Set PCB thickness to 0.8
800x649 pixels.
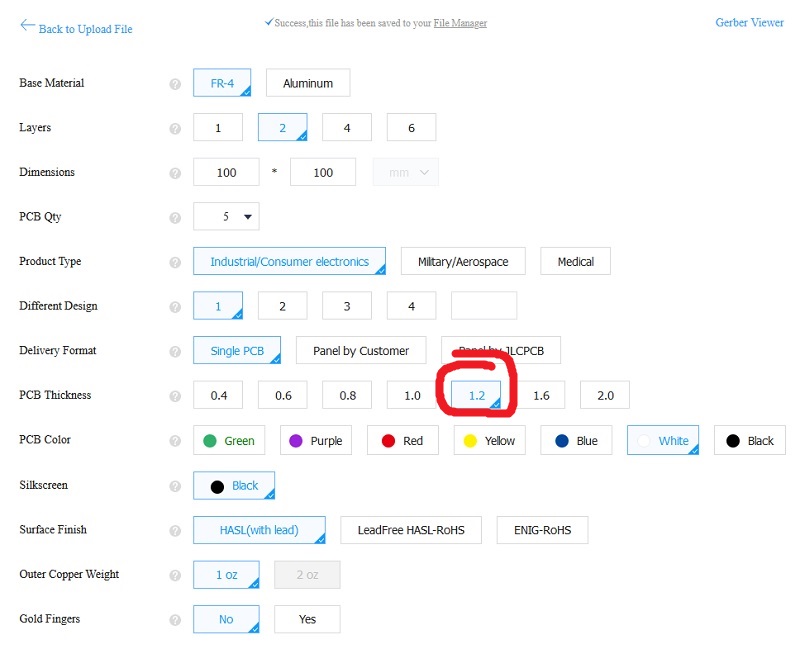pyautogui.click(x=347, y=395)
